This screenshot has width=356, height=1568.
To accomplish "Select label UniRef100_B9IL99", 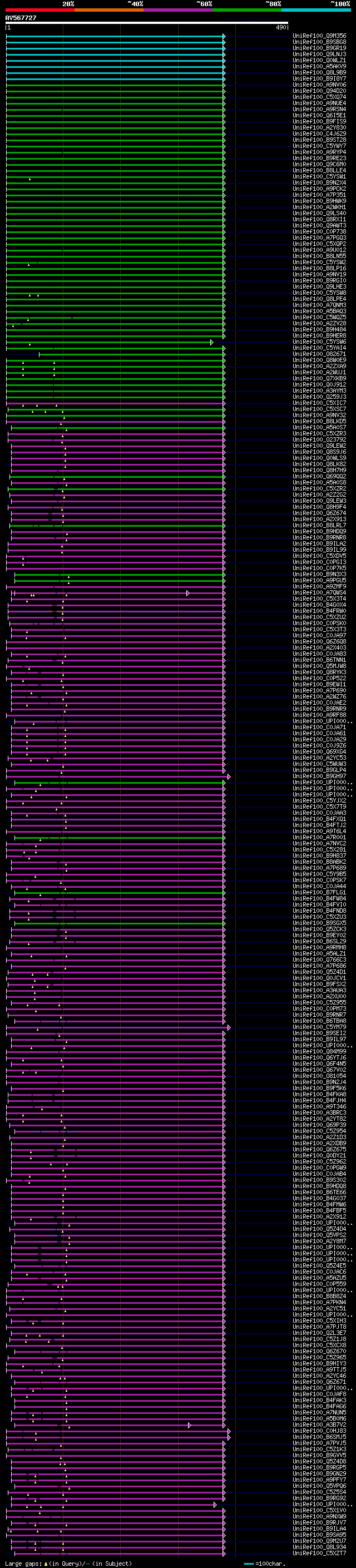I will [319, 550].
